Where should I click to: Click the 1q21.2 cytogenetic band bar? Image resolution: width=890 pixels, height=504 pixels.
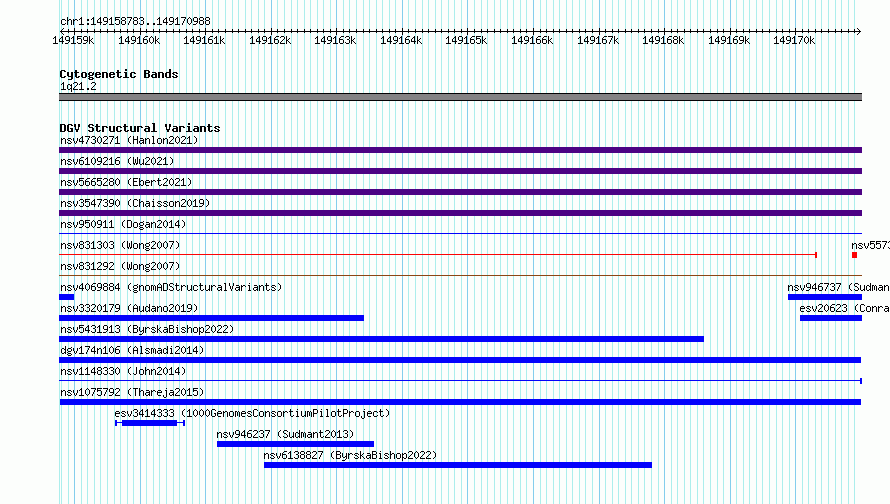[460, 97]
